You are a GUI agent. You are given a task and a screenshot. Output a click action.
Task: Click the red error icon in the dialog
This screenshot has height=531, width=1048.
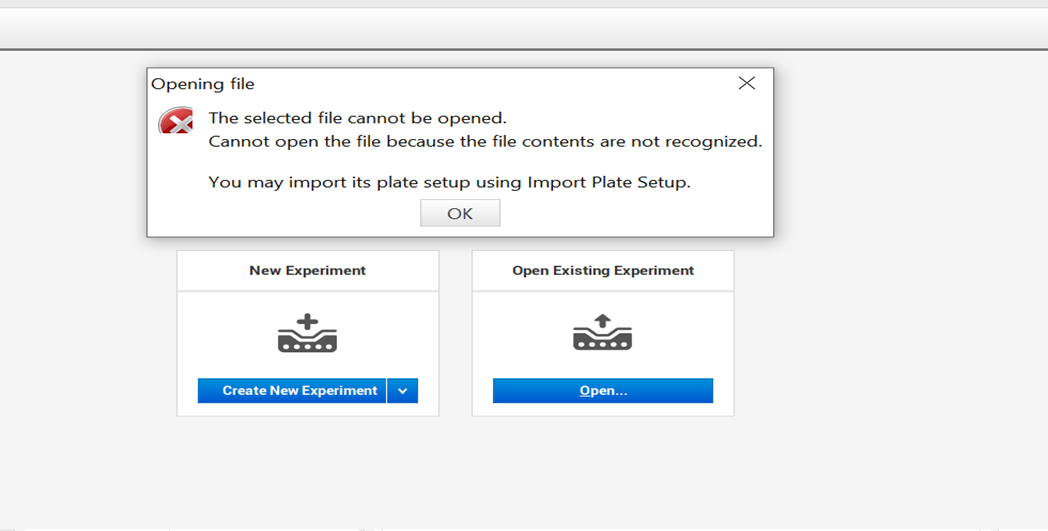pyautogui.click(x=176, y=122)
